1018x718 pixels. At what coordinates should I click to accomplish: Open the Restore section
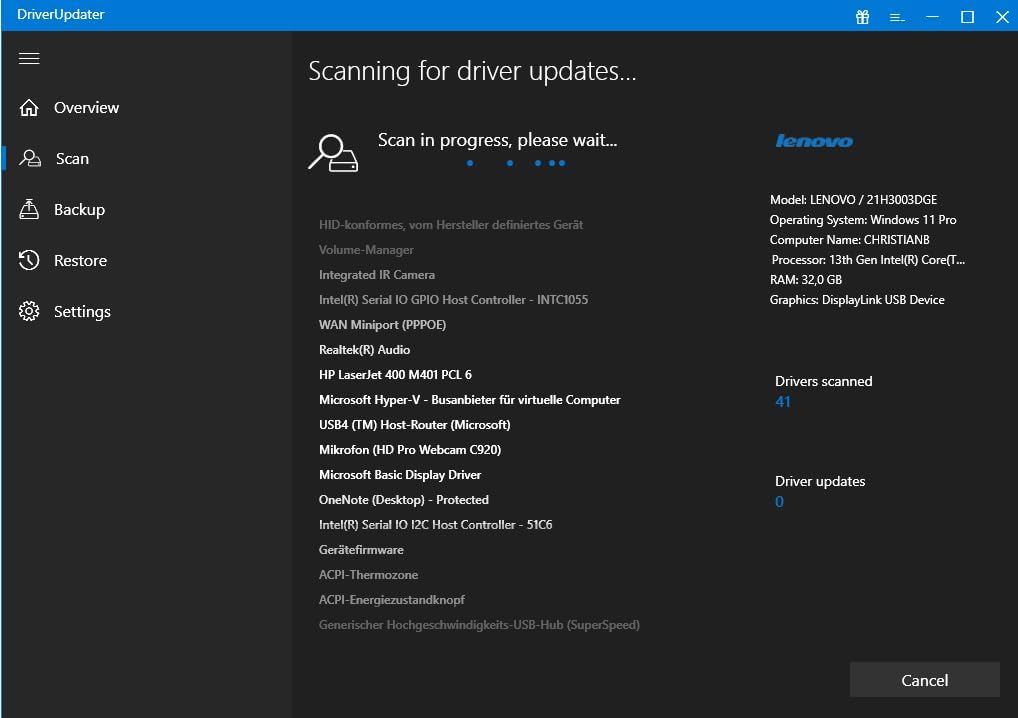tap(81, 260)
